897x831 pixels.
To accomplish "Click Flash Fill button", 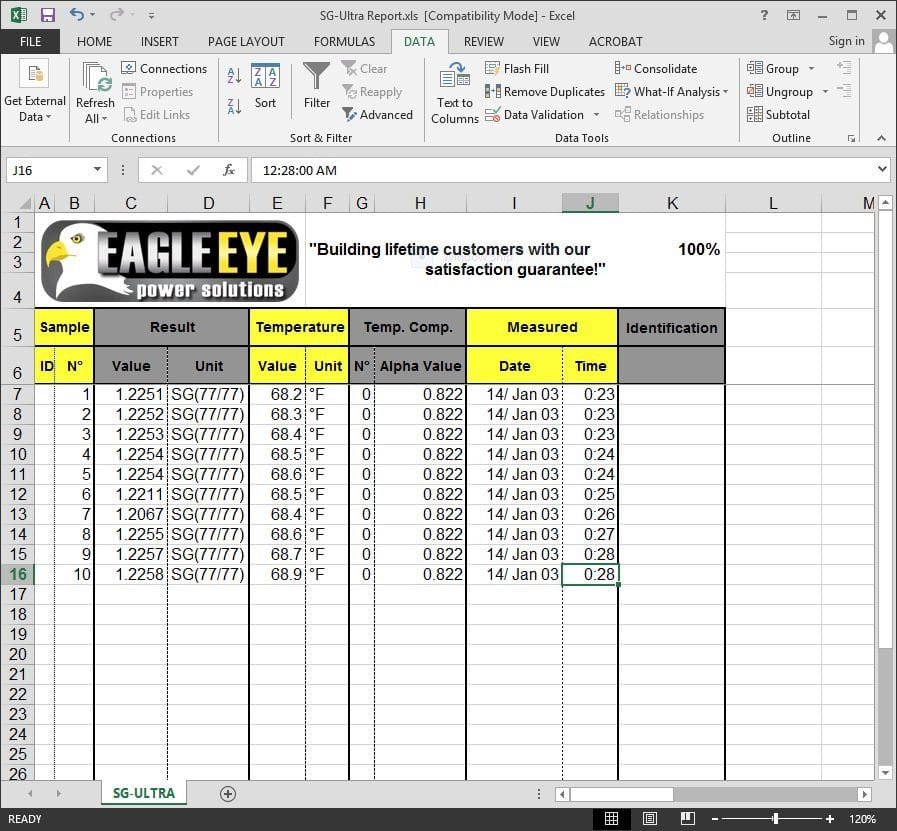I will click(517, 69).
